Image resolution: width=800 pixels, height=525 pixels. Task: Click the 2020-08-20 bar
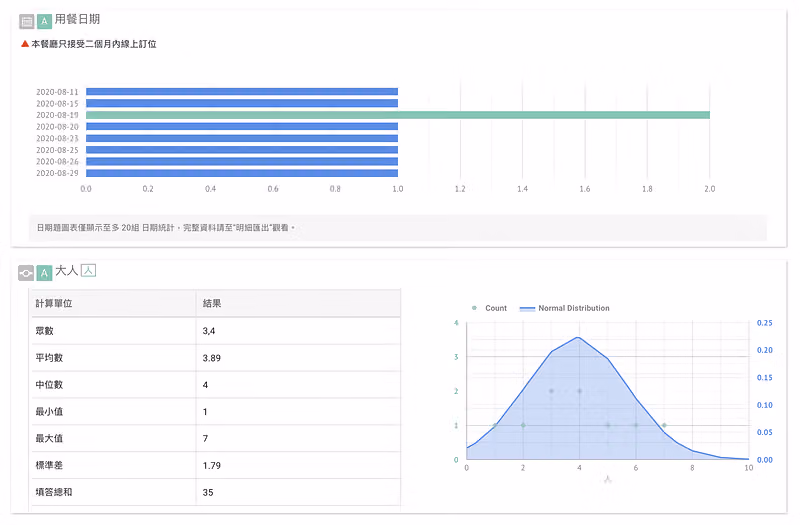[x=242, y=127]
